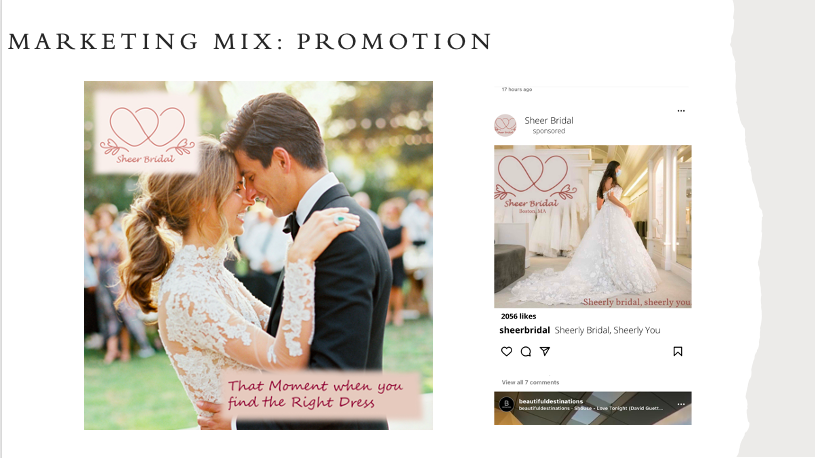The height and width of the screenshot is (458, 815).
Task: Save the post with the bookmark icon
Action: click(677, 351)
